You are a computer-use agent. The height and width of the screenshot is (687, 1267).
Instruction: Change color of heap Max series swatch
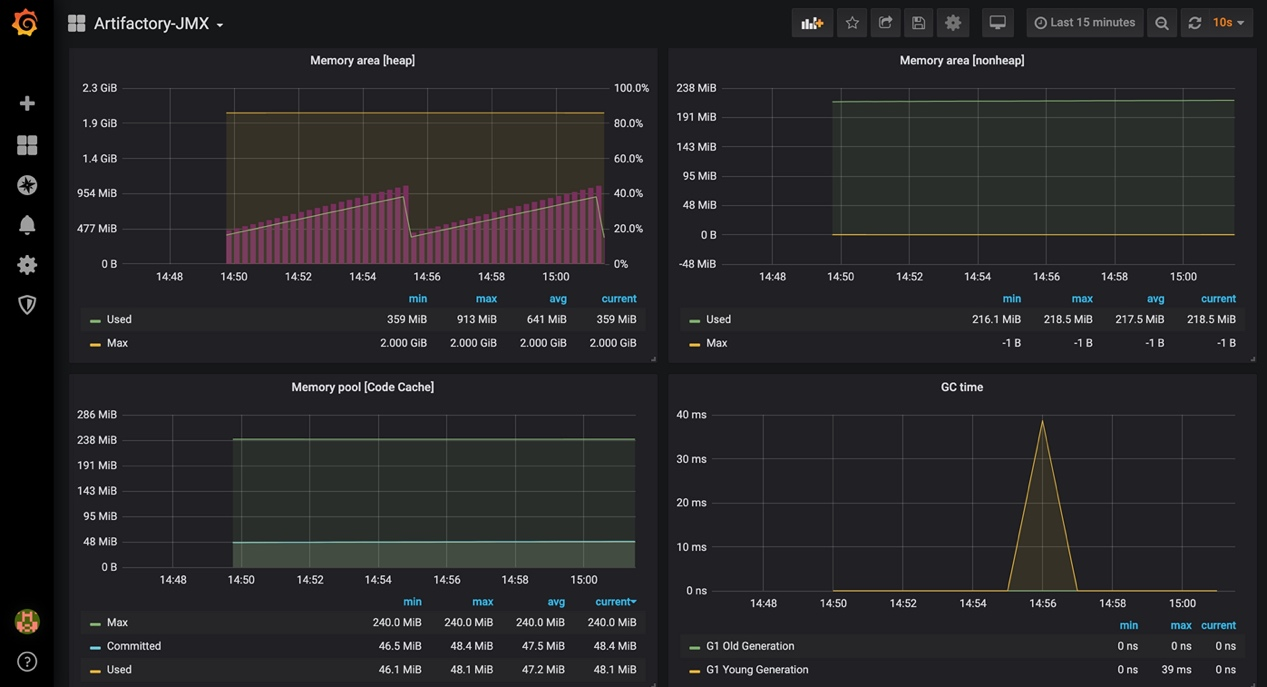click(95, 344)
